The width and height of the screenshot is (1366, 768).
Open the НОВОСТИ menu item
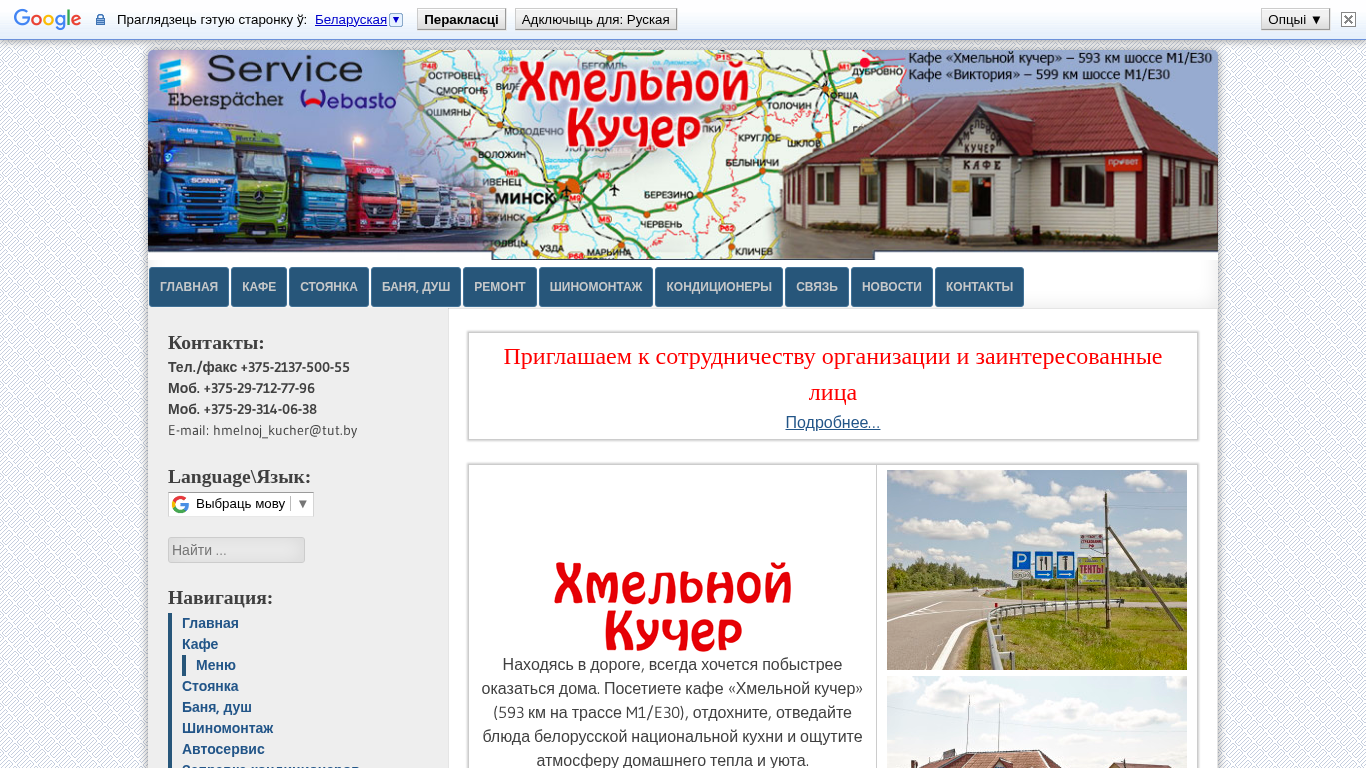(892, 287)
